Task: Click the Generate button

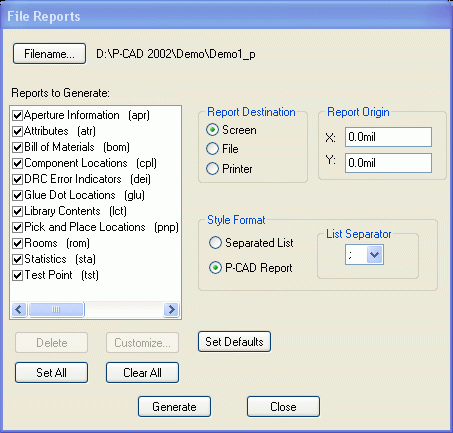Action: (x=174, y=407)
